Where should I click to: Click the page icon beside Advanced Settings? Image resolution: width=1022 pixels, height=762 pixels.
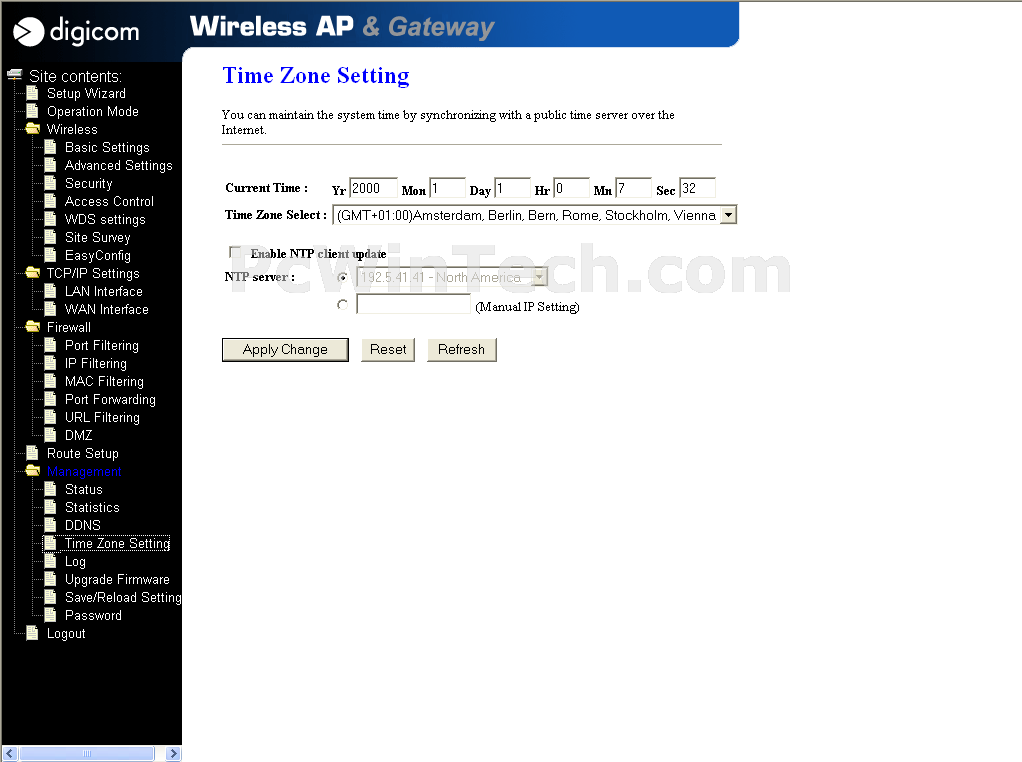pos(50,166)
